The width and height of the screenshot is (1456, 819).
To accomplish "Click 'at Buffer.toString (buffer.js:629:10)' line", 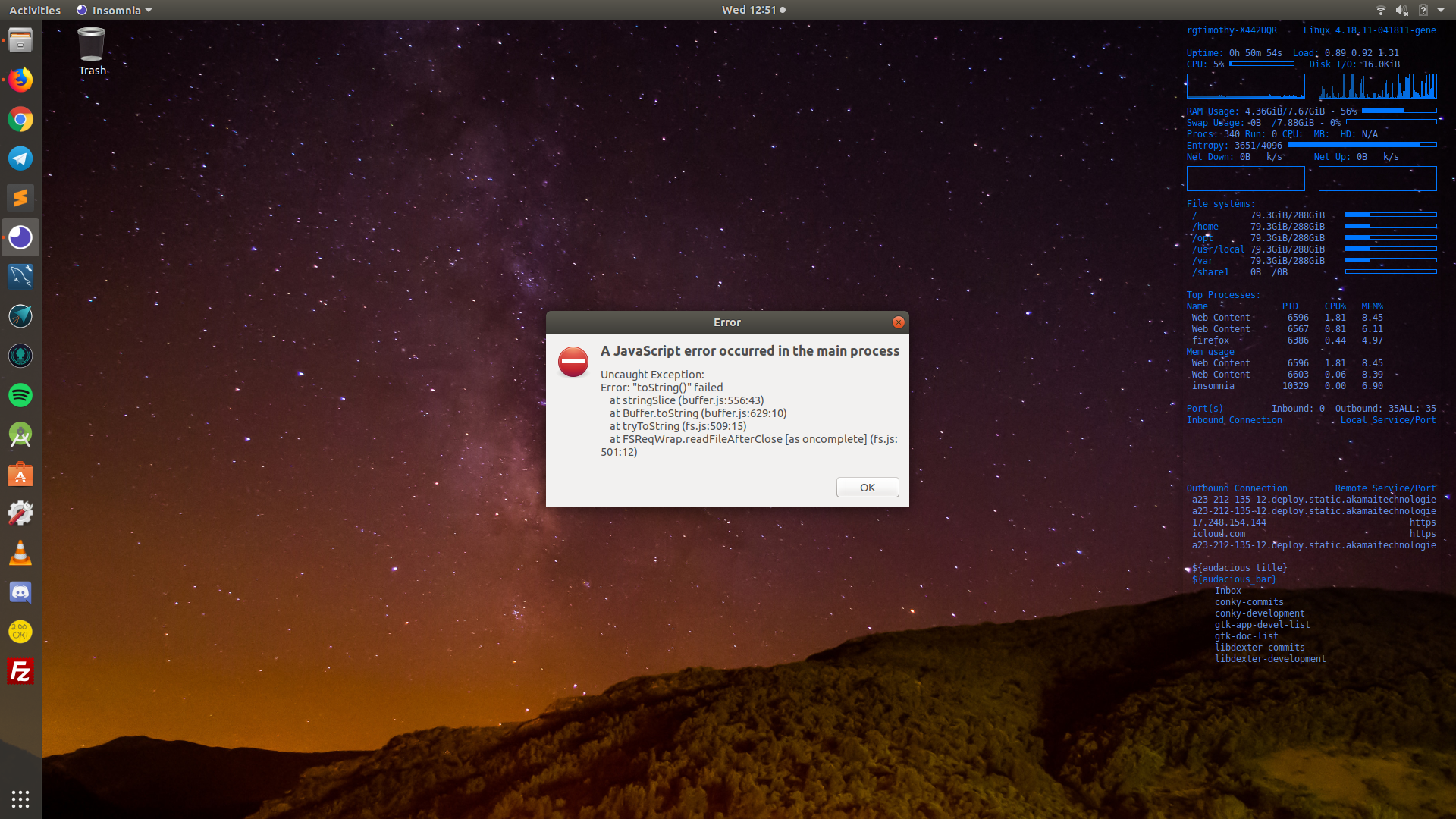I will (698, 413).
